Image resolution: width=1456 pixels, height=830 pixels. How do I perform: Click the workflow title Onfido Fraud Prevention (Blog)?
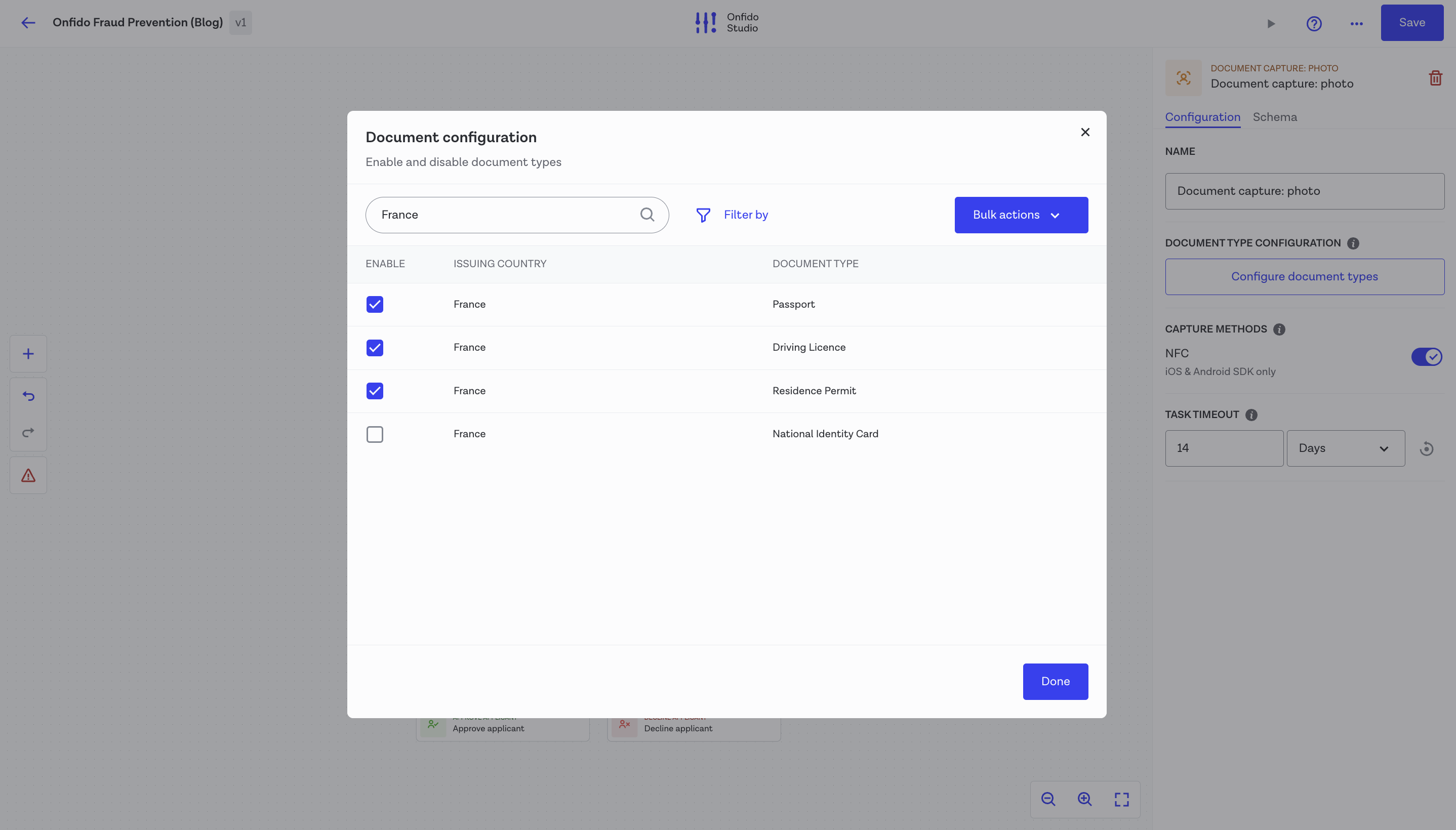click(x=137, y=23)
